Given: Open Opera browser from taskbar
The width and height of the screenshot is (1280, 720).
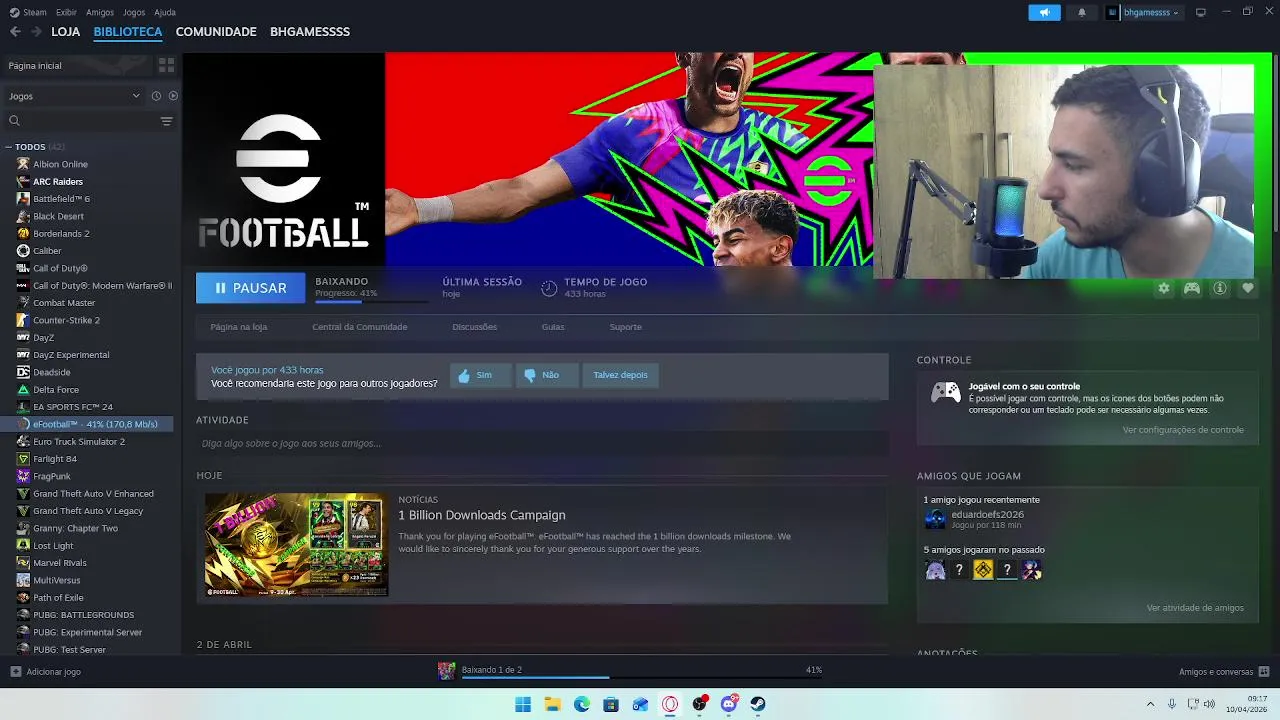Looking at the screenshot, I should [x=670, y=704].
